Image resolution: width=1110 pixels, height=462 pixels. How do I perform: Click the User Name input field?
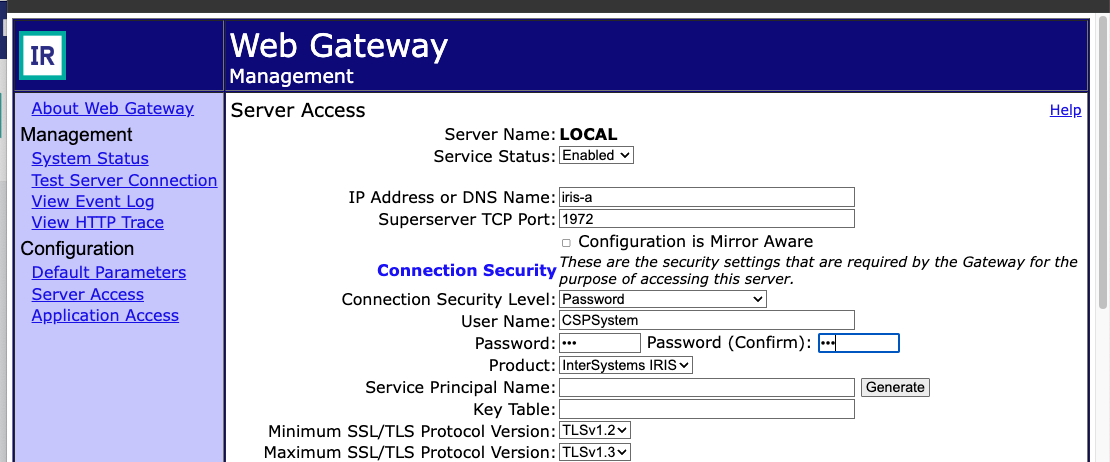706,321
